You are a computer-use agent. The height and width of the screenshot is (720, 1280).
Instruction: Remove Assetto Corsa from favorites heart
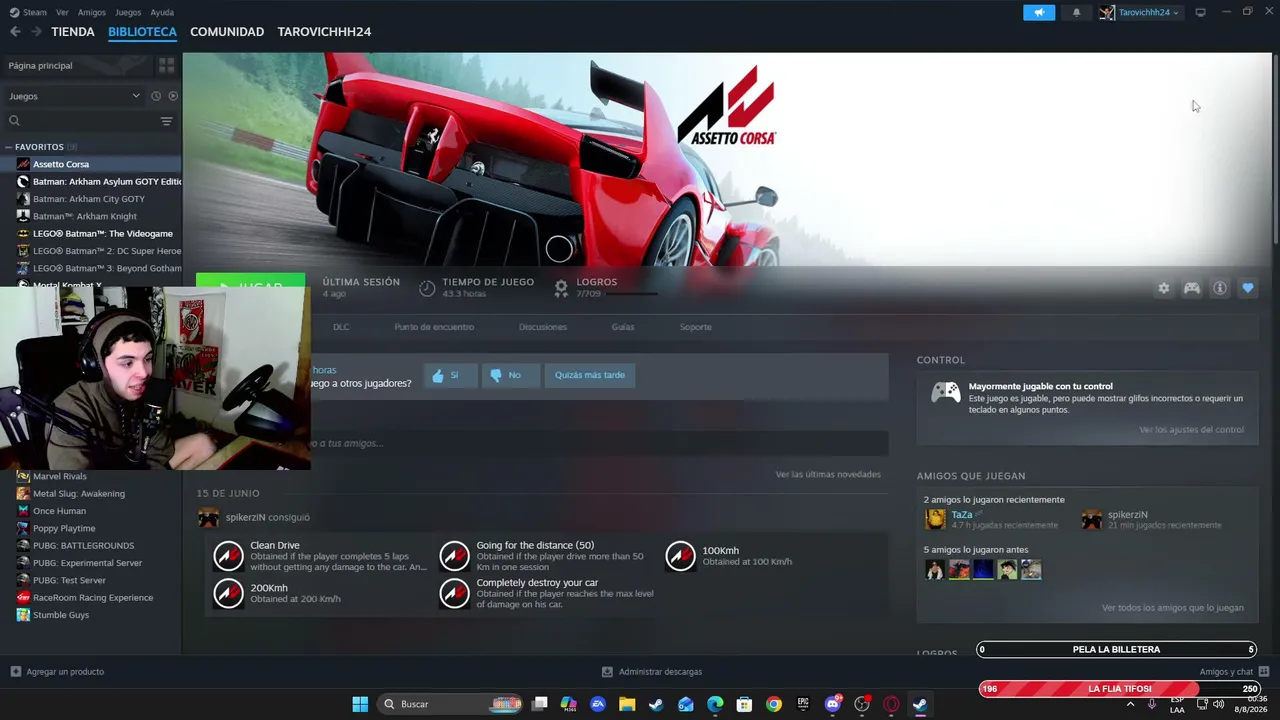click(1248, 288)
